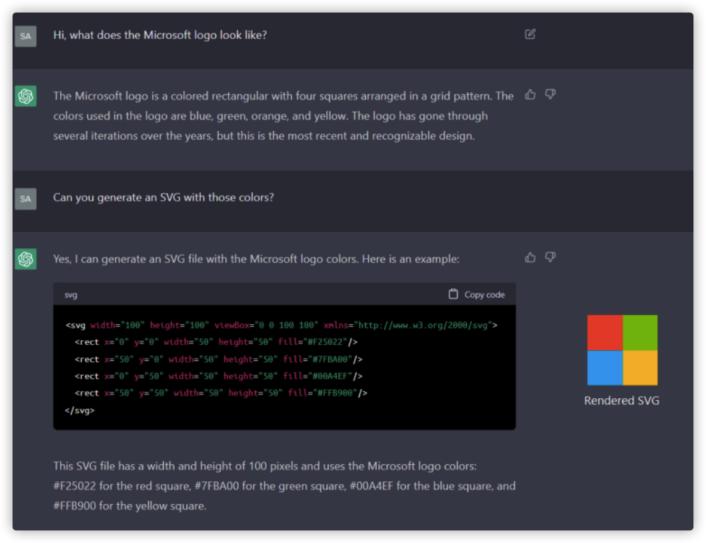Screen dimensions: 706x543
Task: Click the edit icon on the first message
Action: pos(530,34)
